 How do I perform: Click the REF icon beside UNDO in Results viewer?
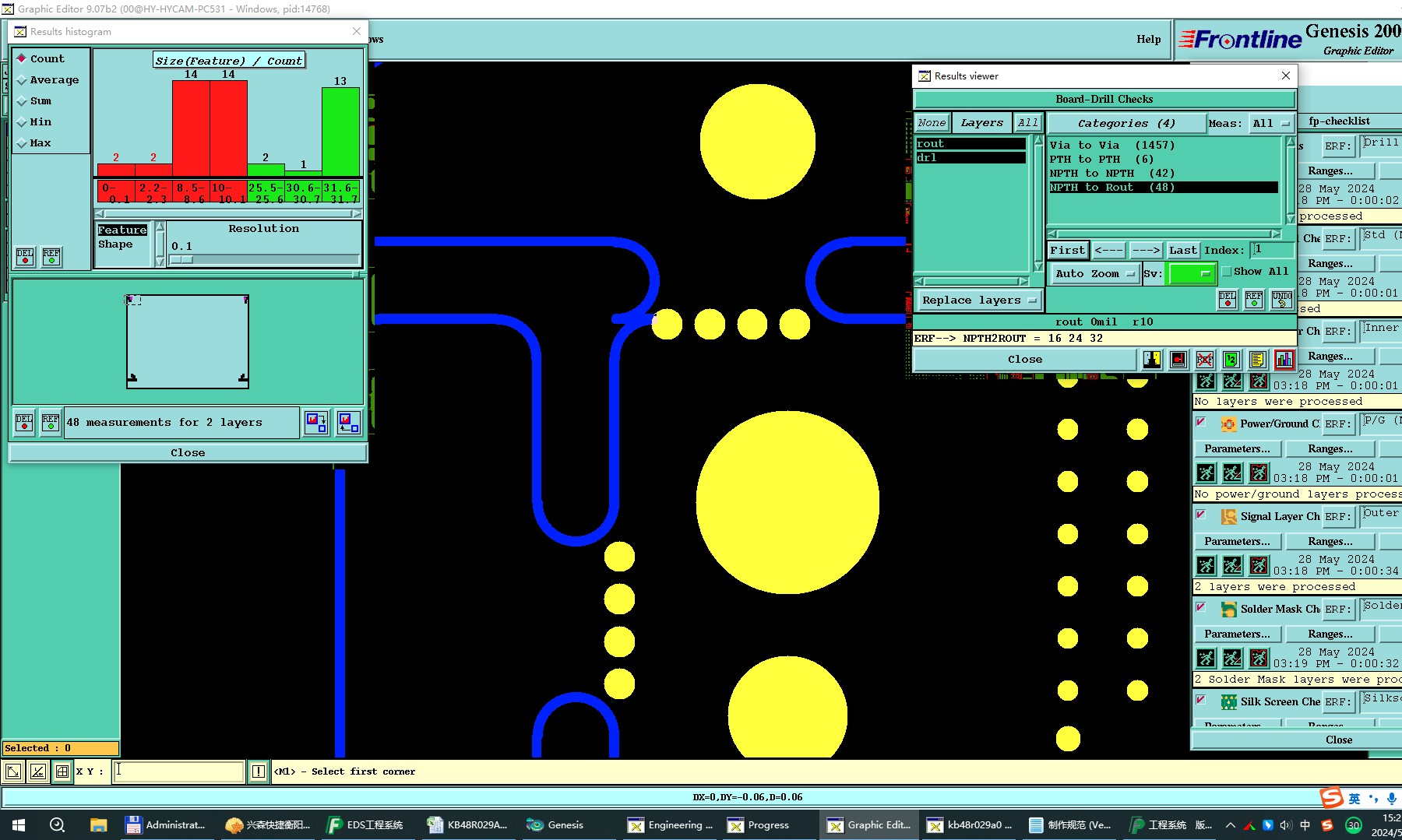click(1254, 300)
